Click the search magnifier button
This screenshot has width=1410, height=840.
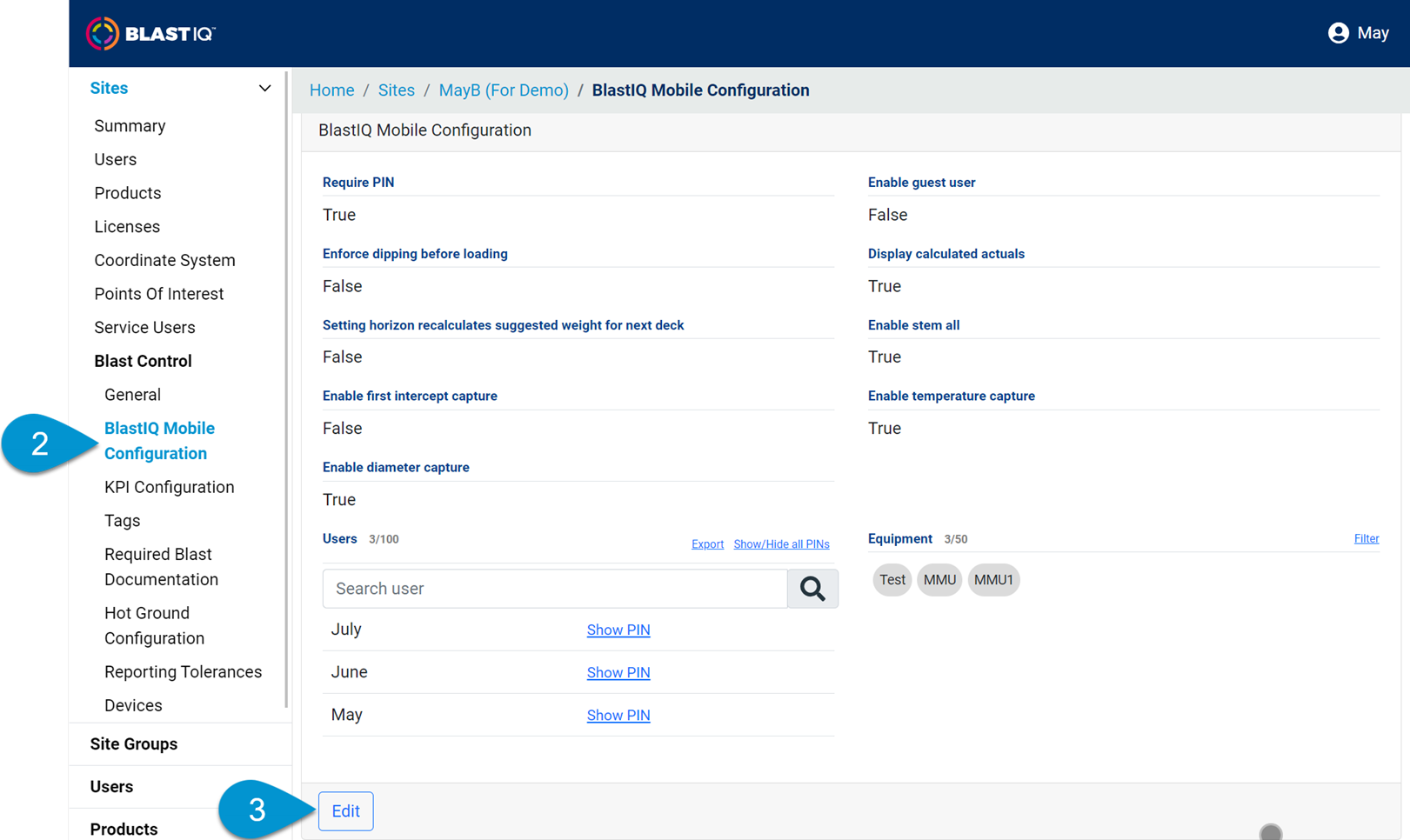click(812, 589)
